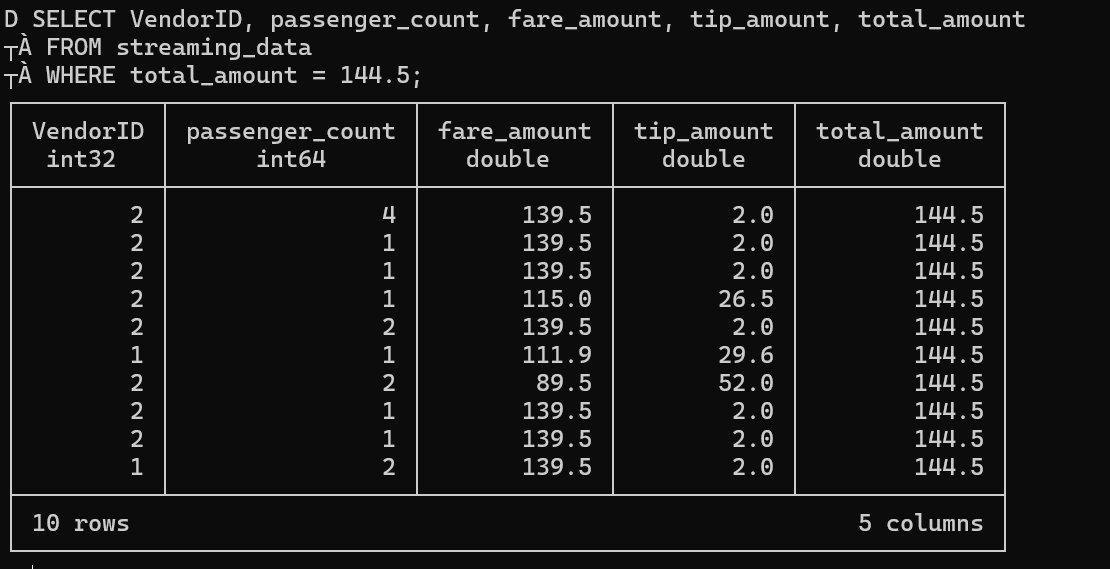1110x569 pixels.
Task: Click the int32 type label under VendorID
Action: pyautogui.click(x=88, y=159)
